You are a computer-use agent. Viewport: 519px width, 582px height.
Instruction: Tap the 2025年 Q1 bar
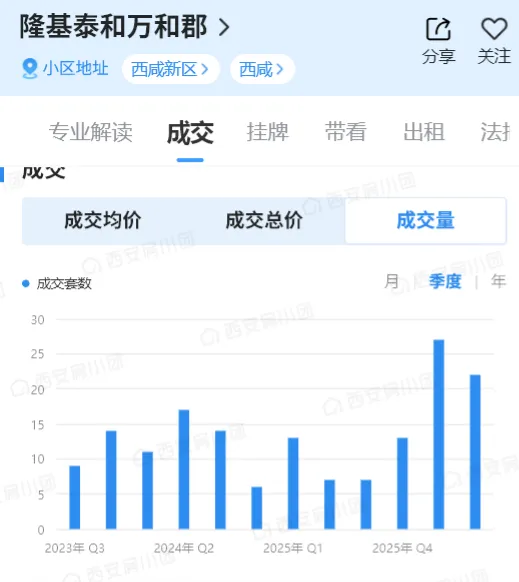pyautogui.click(x=293, y=483)
